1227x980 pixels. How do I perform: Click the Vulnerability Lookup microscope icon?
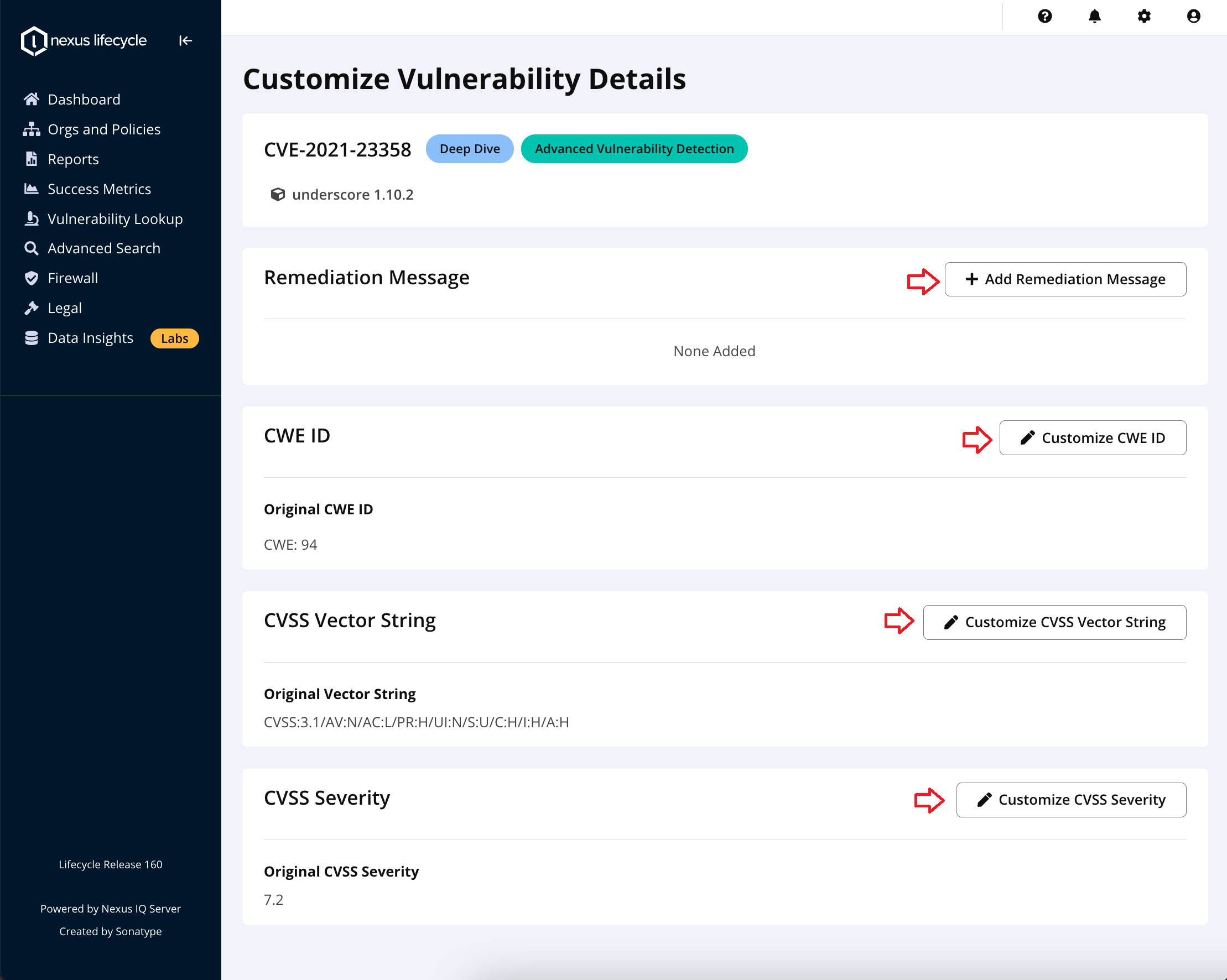point(32,218)
